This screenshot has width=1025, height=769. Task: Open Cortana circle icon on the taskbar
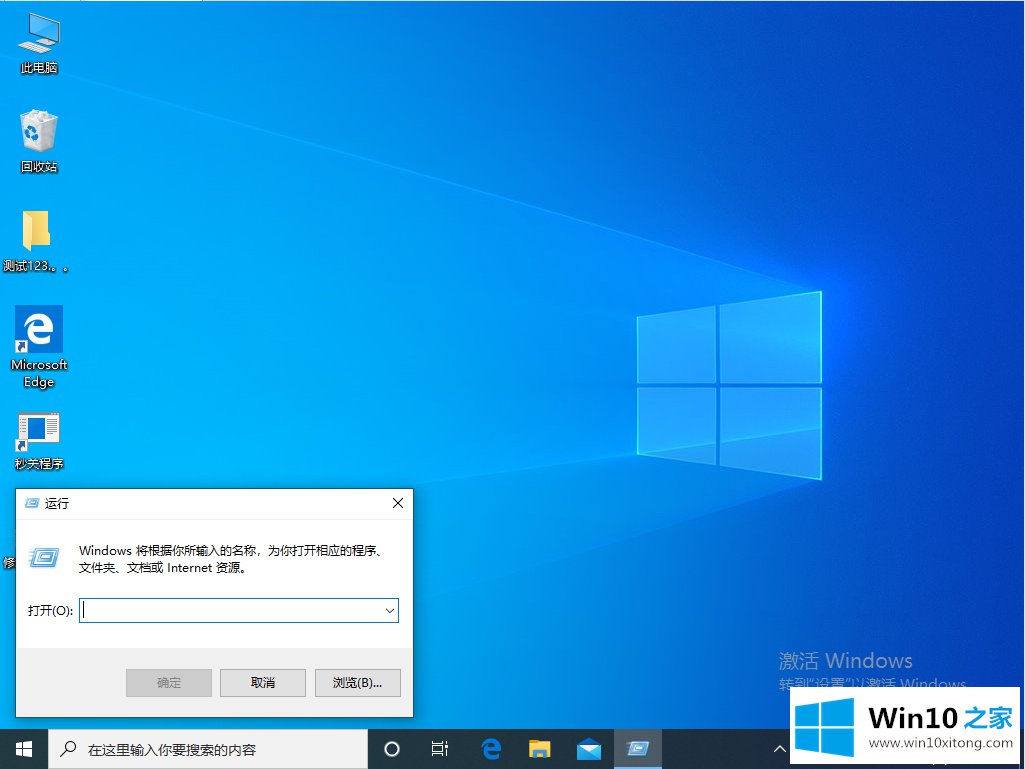(x=392, y=749)
